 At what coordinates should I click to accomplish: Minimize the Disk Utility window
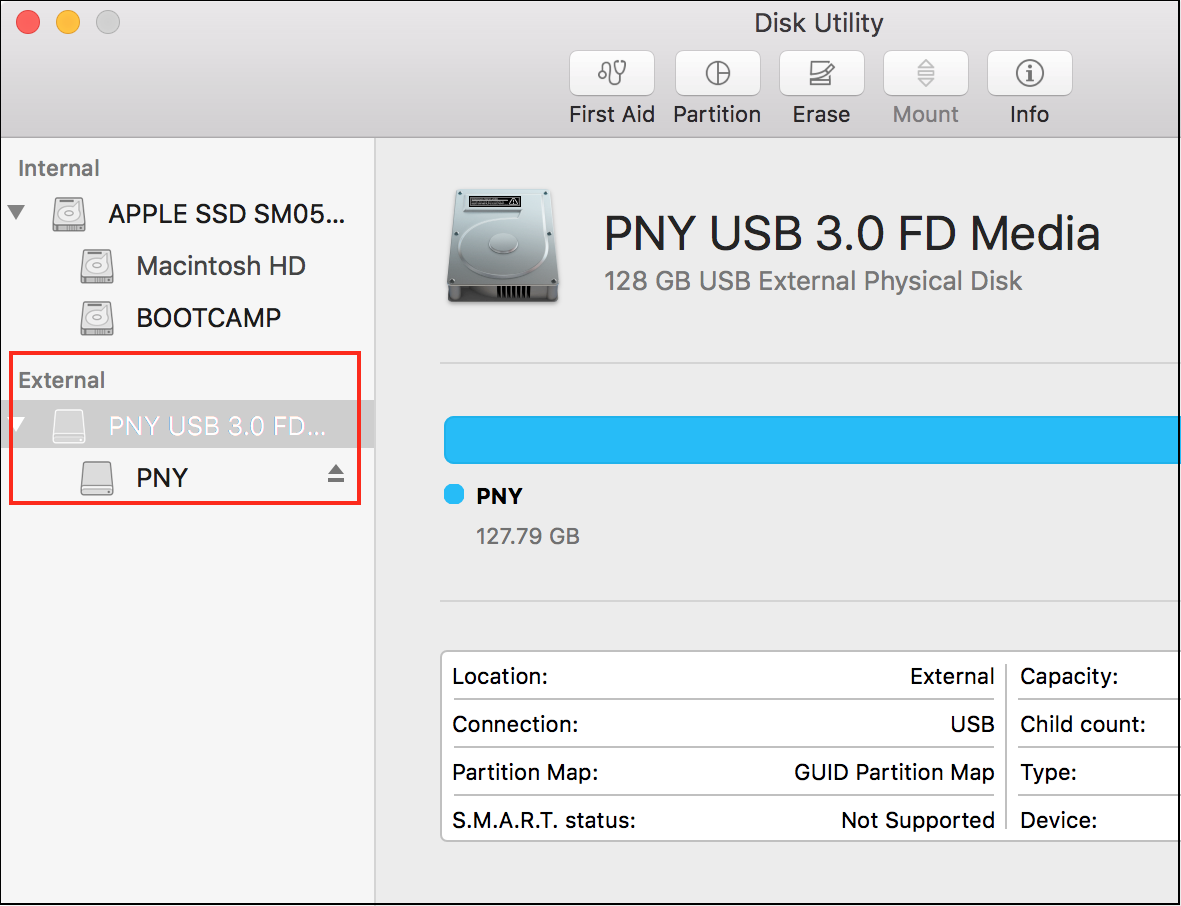click(x=68, y=21)
